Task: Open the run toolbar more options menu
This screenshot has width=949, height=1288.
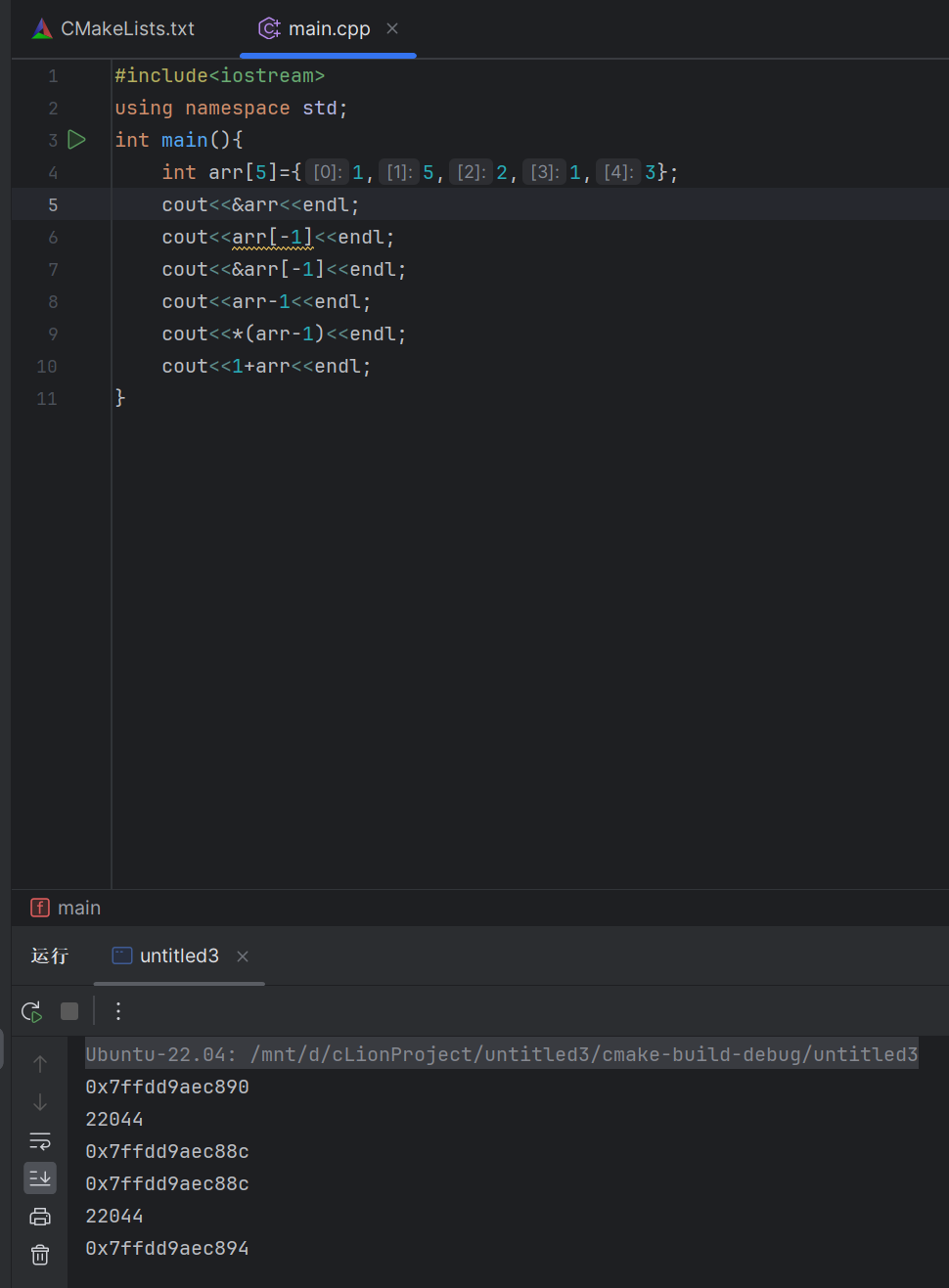Action: [x=118, y=1011]
